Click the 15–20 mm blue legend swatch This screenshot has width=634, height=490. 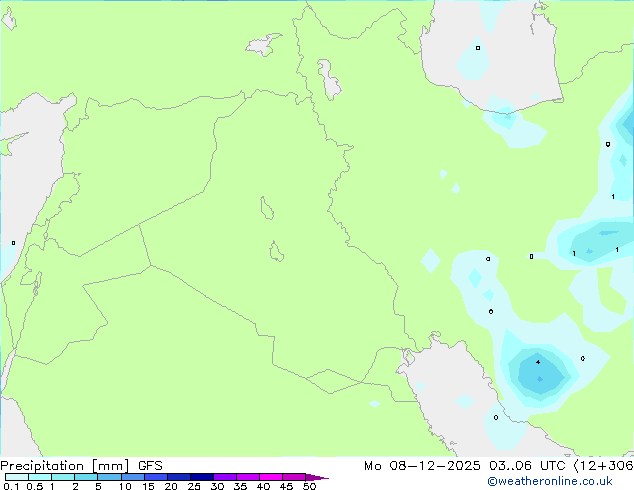(x=155, y=477)
